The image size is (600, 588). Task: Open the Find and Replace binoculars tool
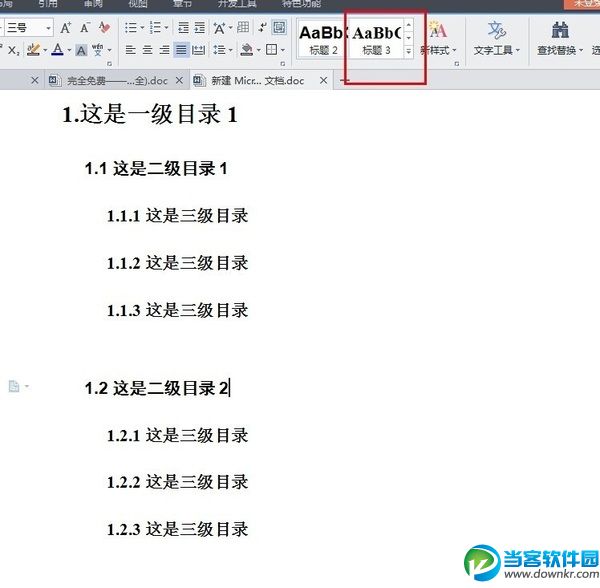coord(560,38)
